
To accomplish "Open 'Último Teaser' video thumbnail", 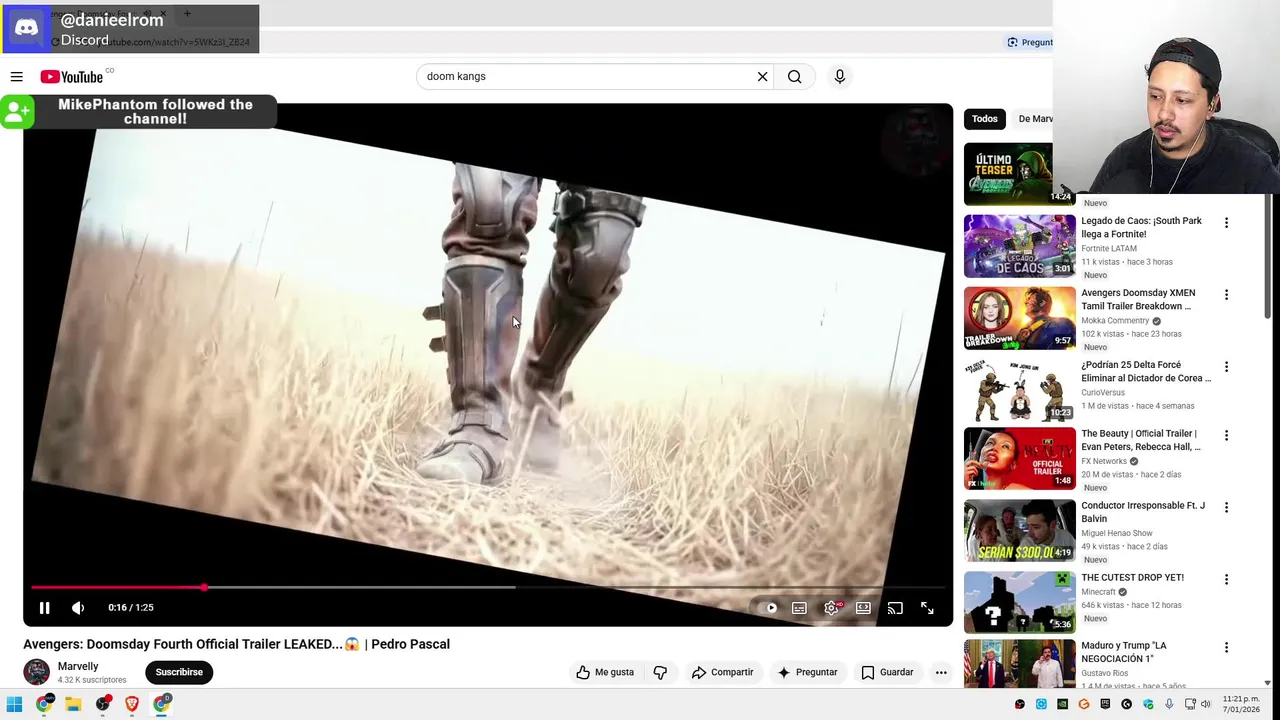I will pyautogui.click(x=1008, y=174).
